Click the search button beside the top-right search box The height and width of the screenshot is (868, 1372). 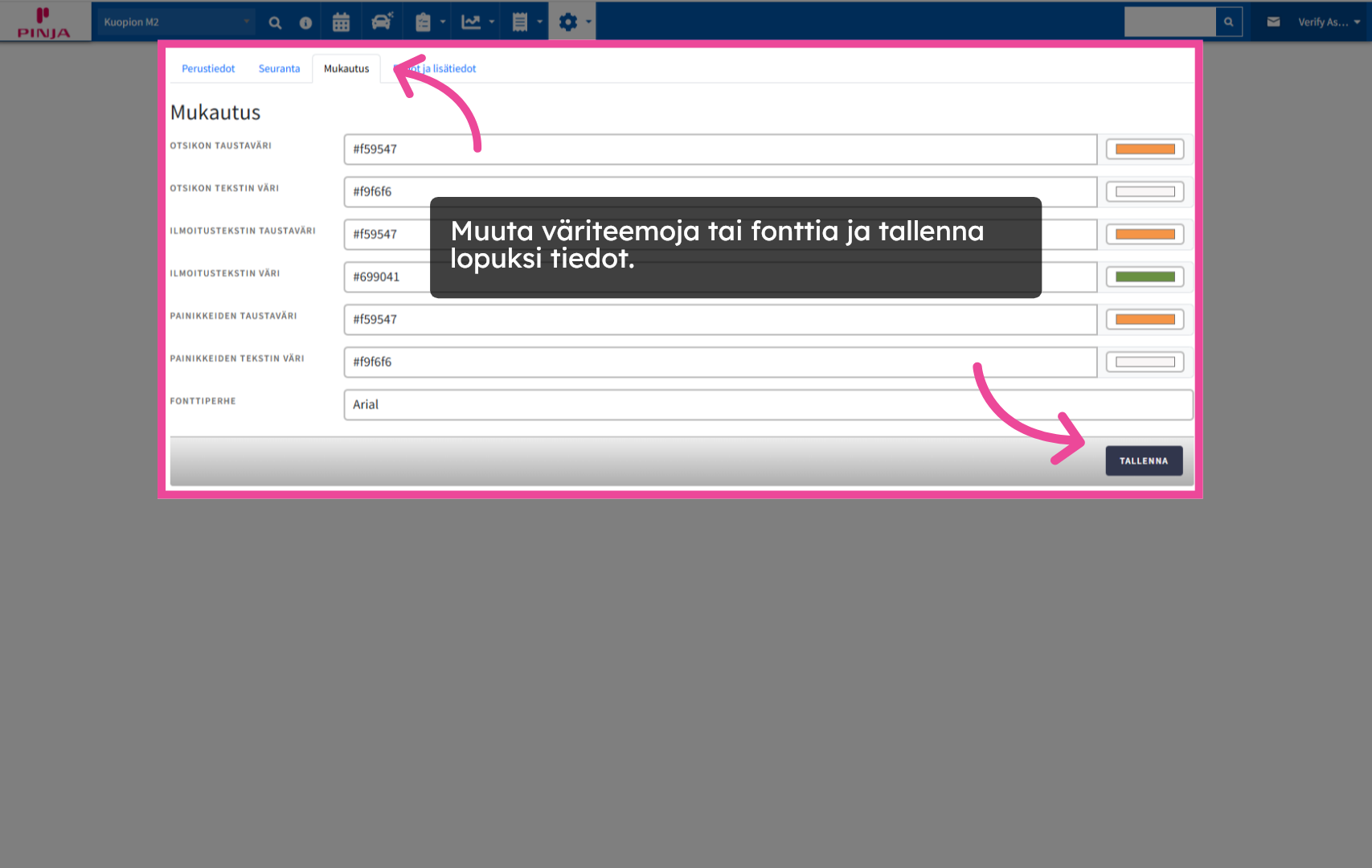(x=1228, y=23)
